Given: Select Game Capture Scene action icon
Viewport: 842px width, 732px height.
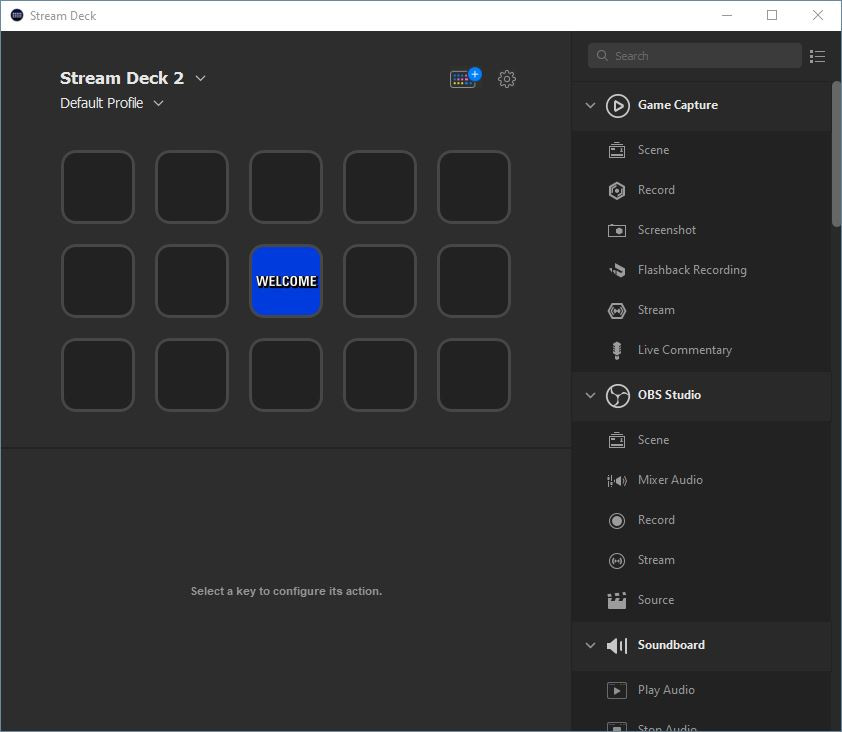Looking at the screenshot, I should click(x=616, y=150).
